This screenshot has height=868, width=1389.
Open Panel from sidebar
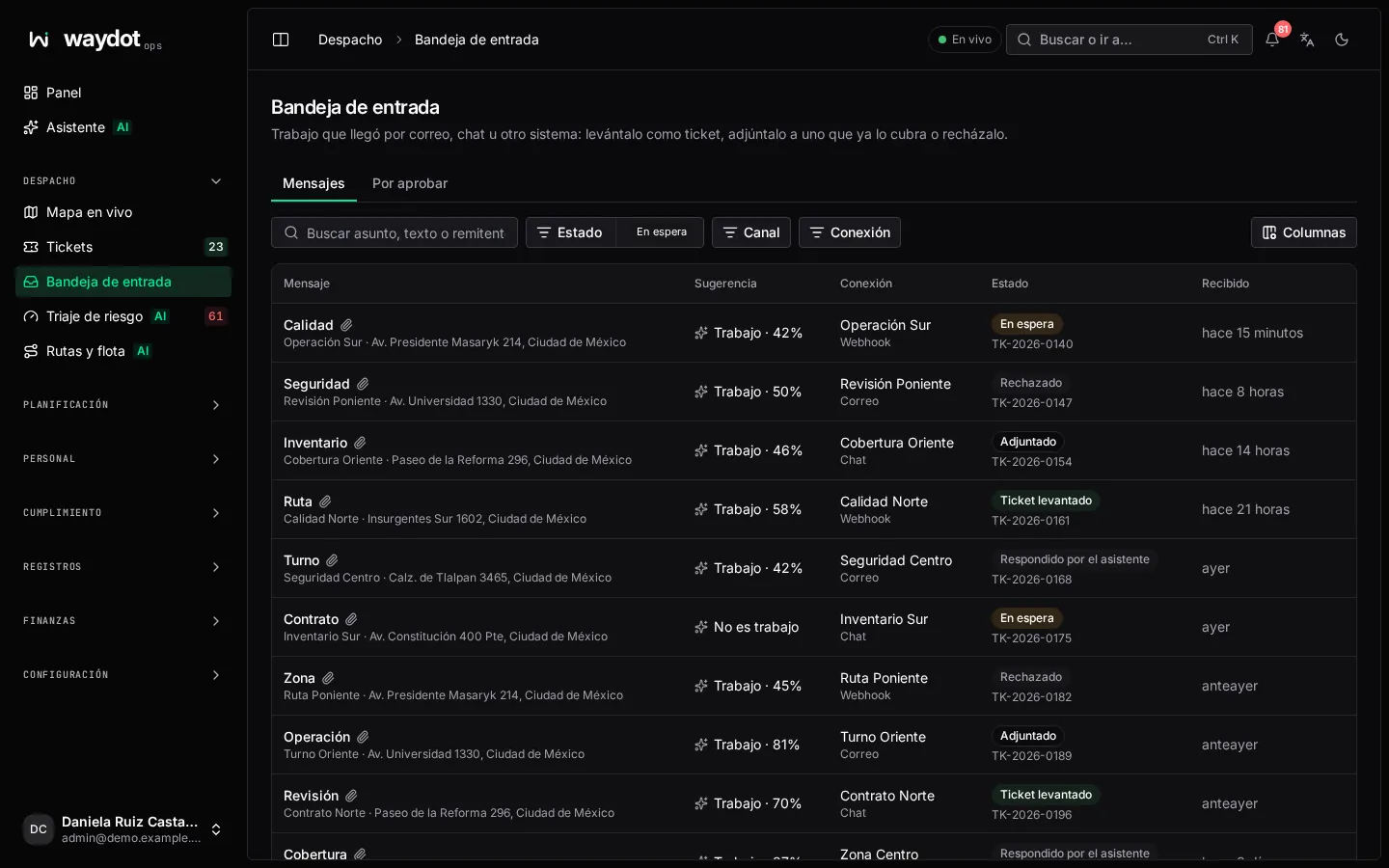123,93
